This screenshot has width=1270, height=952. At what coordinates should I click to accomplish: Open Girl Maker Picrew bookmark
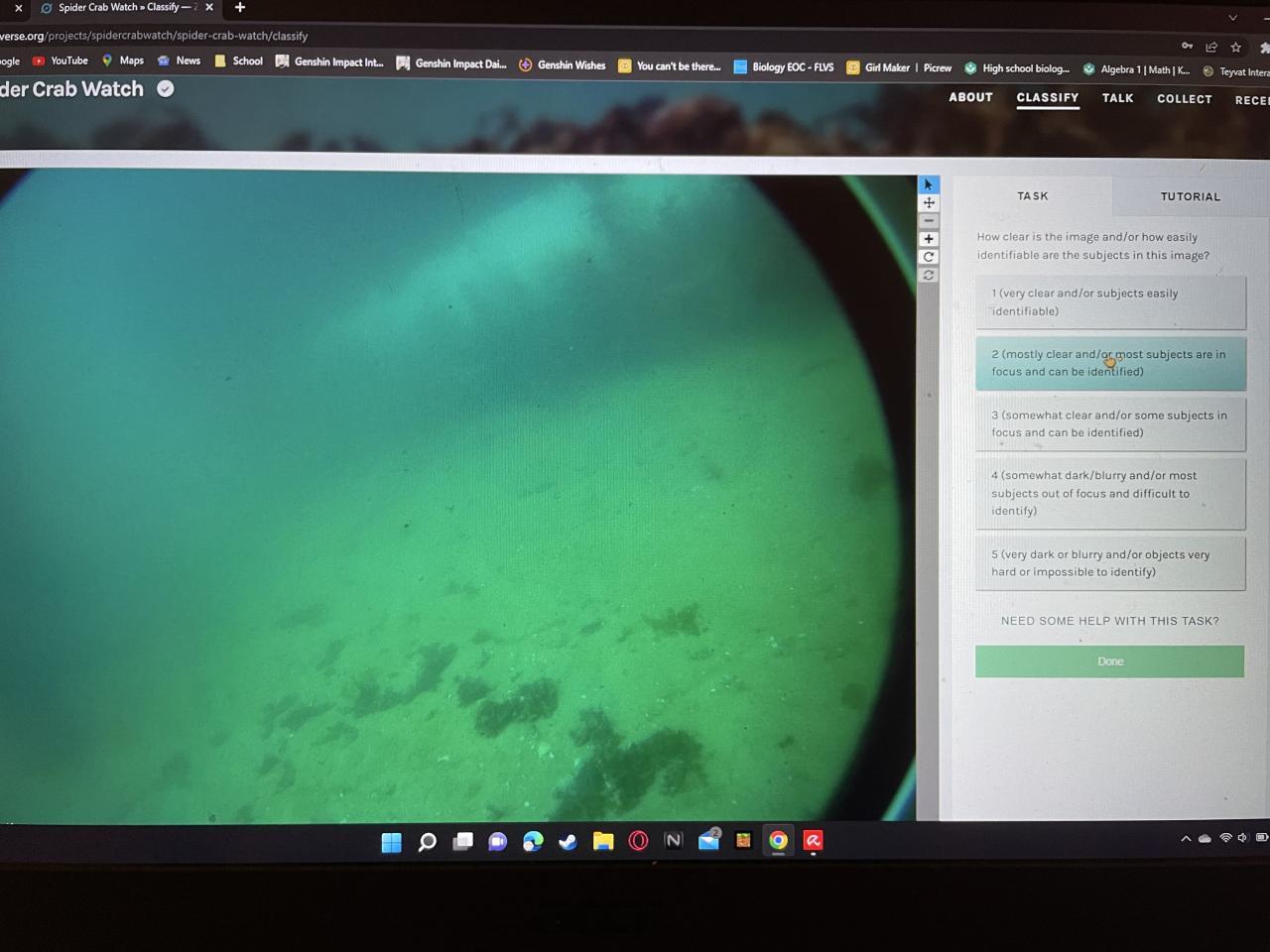click(899, 67)
